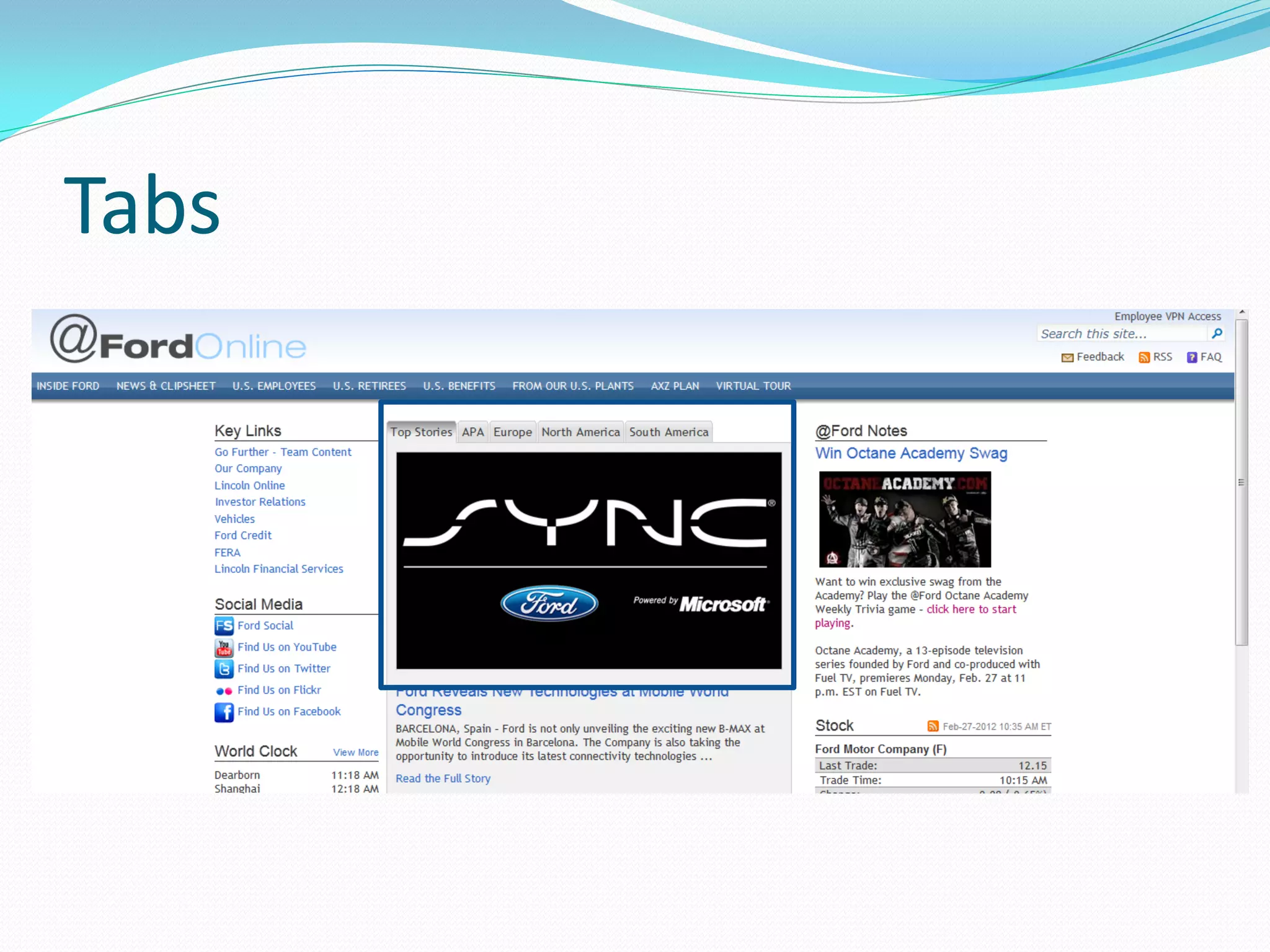Switch to the Europe tab
Screen dimensions: 1270x952
512,432
